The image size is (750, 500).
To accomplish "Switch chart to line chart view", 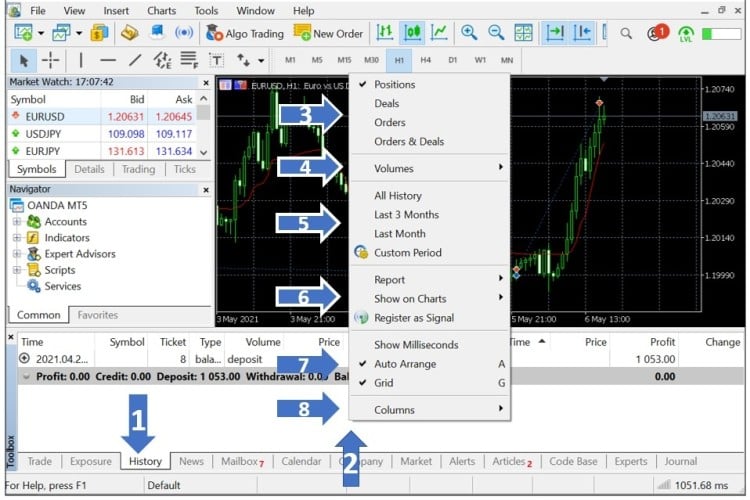I will (x=439, y=33).
